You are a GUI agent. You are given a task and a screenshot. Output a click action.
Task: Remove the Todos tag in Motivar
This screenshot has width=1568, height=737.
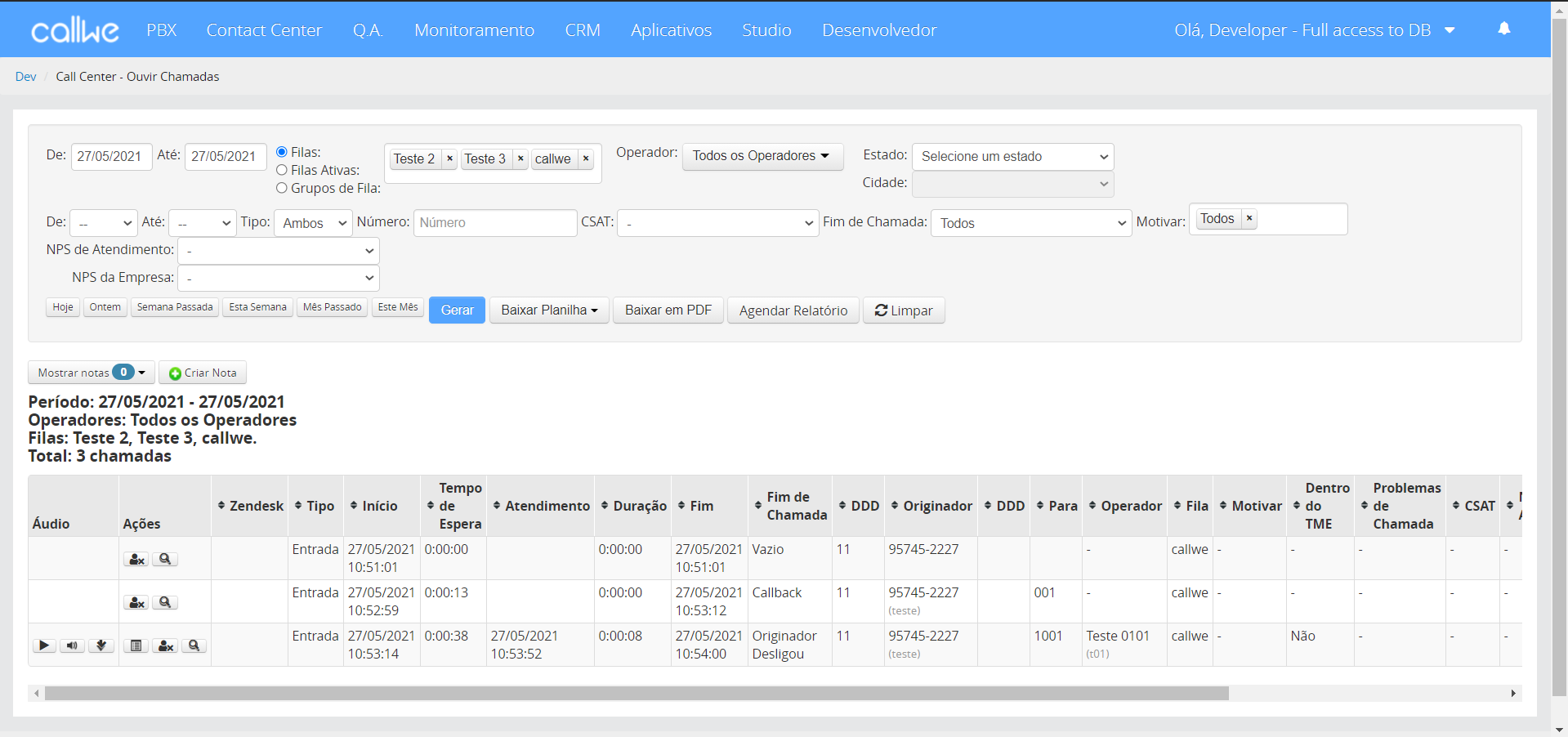pos(1249,218)
